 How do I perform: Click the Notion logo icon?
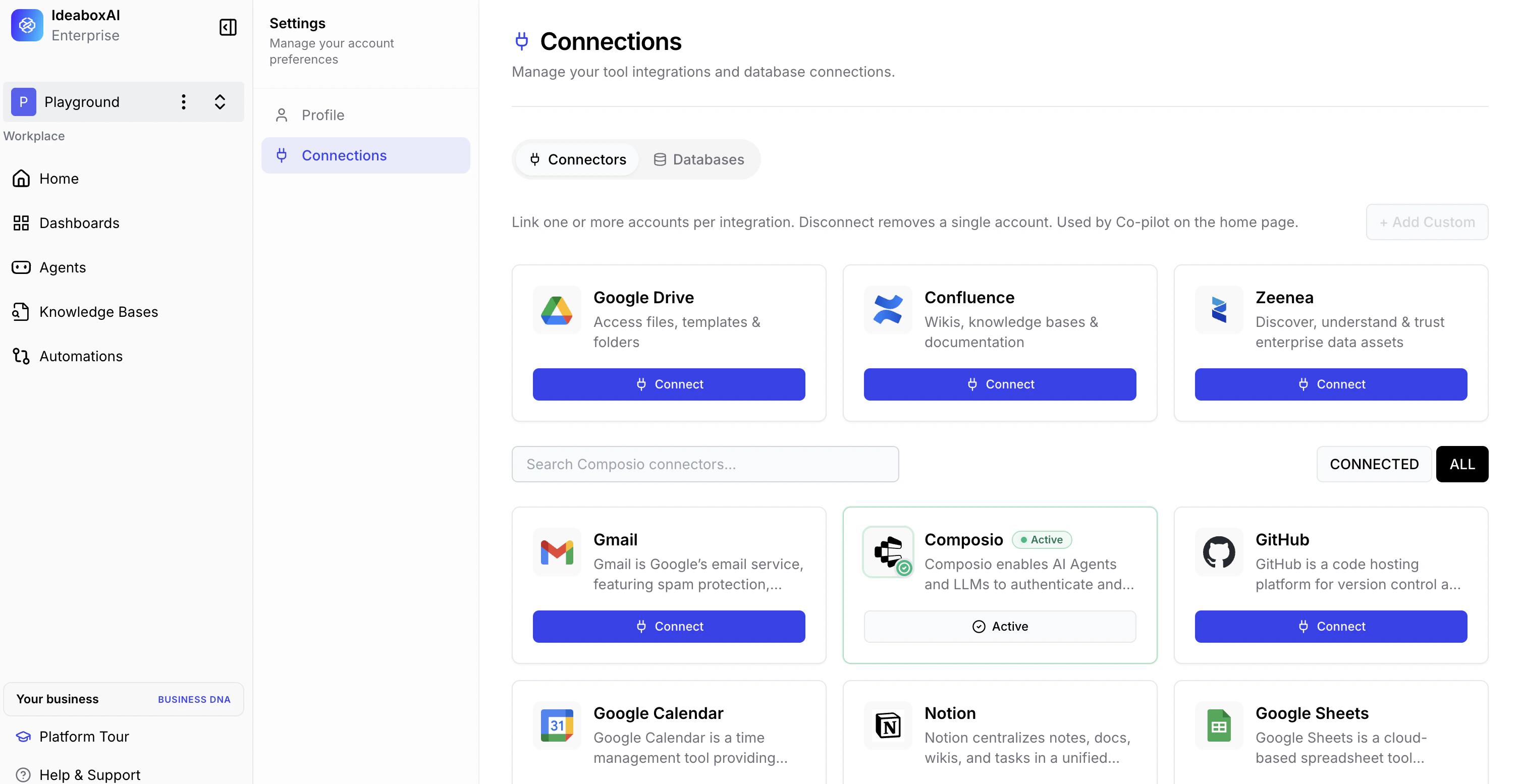tap(888, 725)
